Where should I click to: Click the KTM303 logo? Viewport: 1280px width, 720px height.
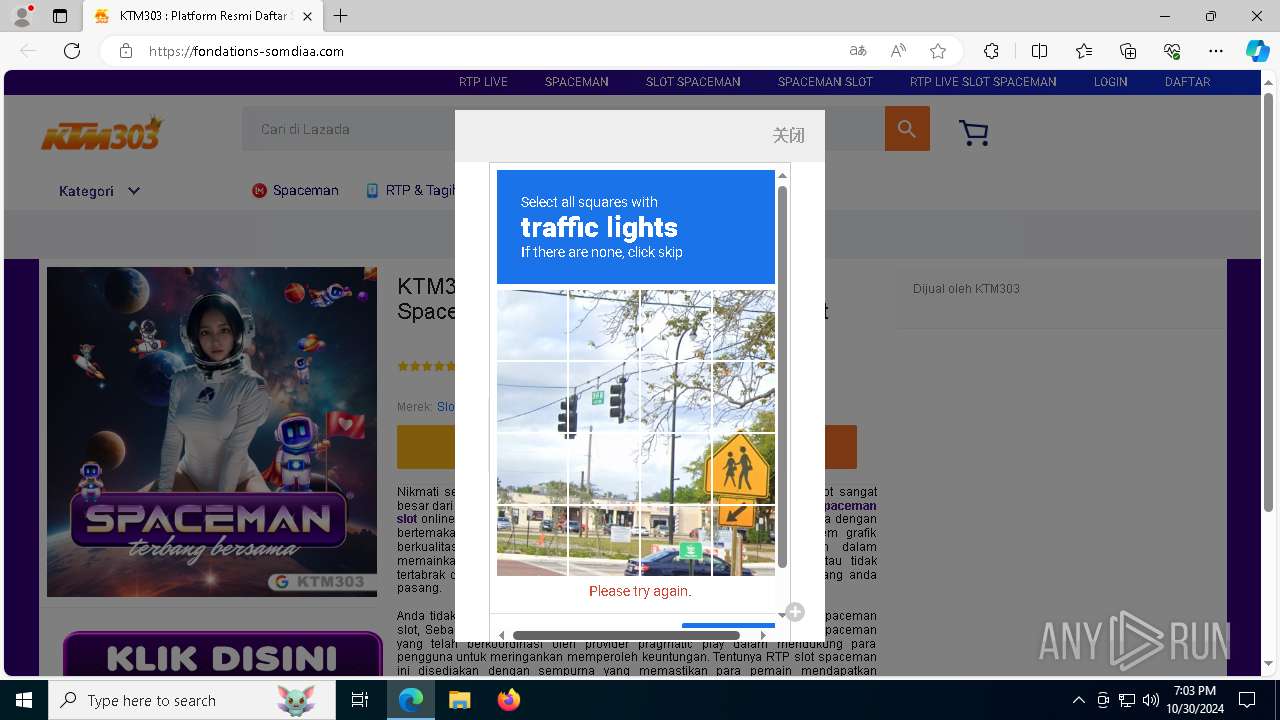[x=101, y=132]
